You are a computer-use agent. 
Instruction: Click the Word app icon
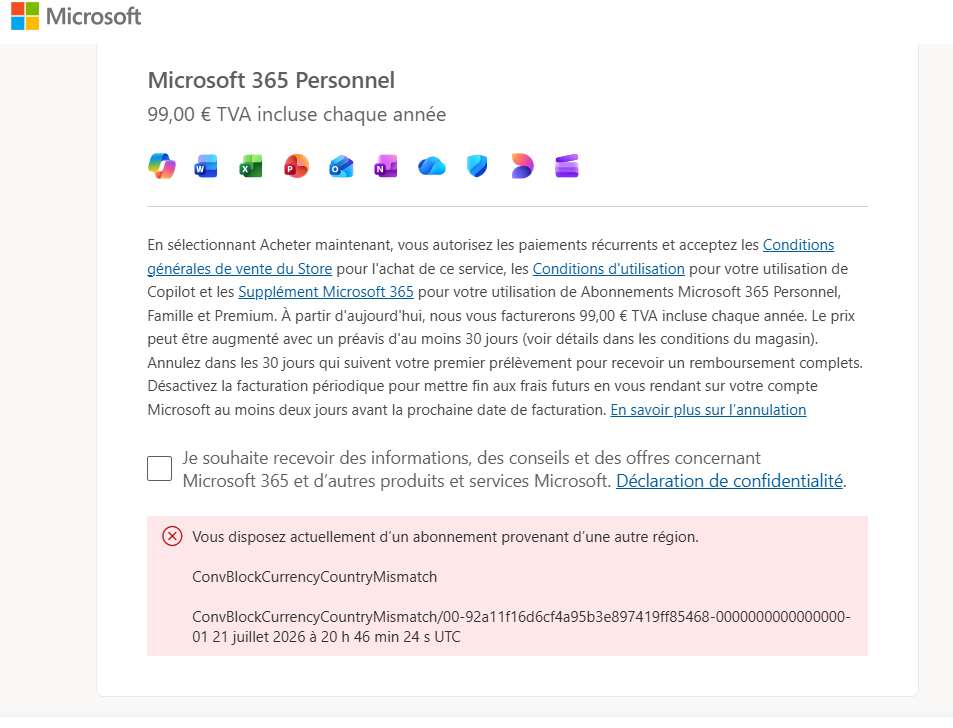(206, 166)
